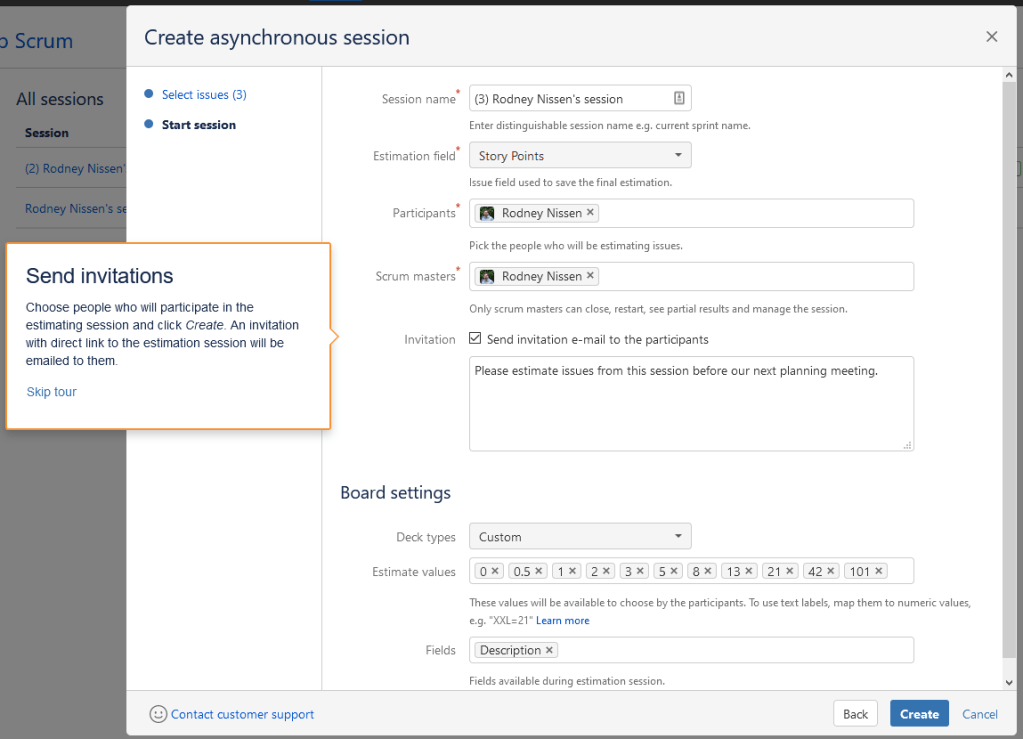Remove Rodney Nissen from Participants
Image resolution: width=1023 pixels, height=739 pixels.
click(590, 213)
